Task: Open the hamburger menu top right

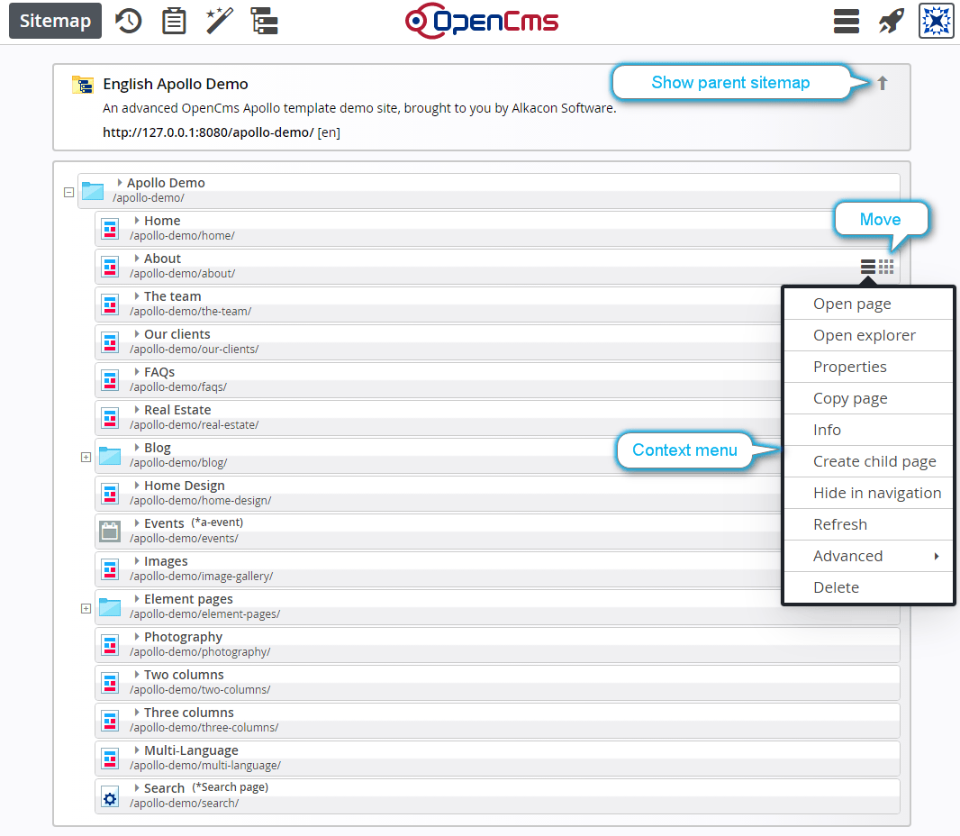Action: [846, 20]
